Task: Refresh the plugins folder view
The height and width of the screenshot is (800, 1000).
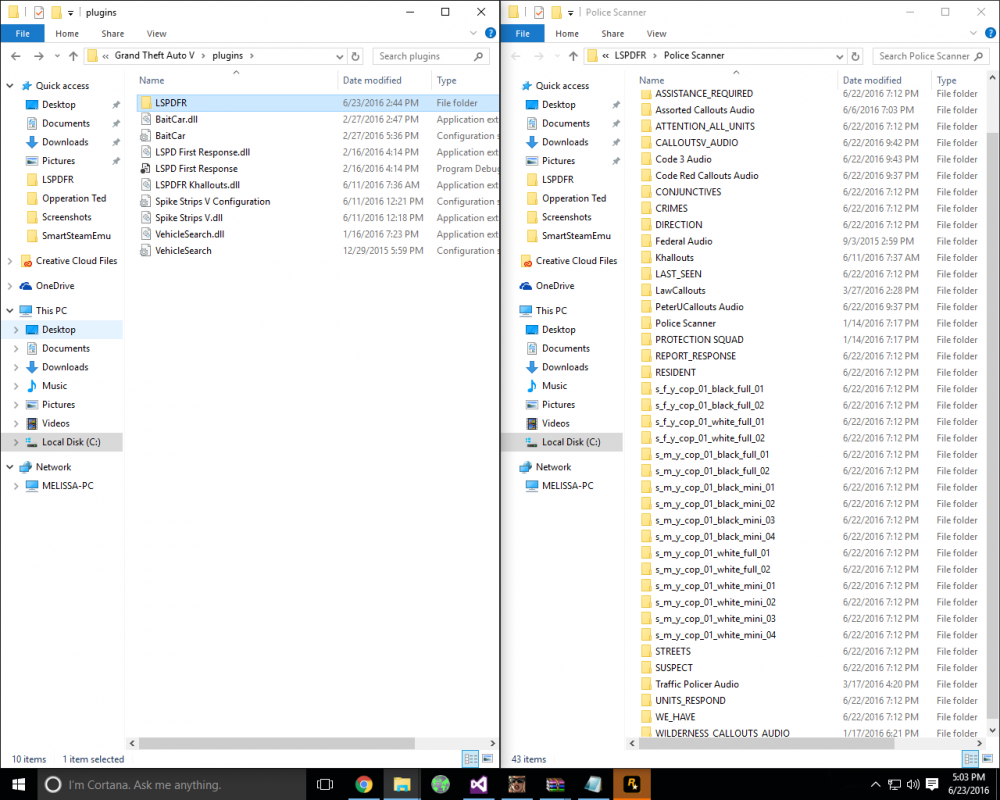Action: (x=355, y=56)
